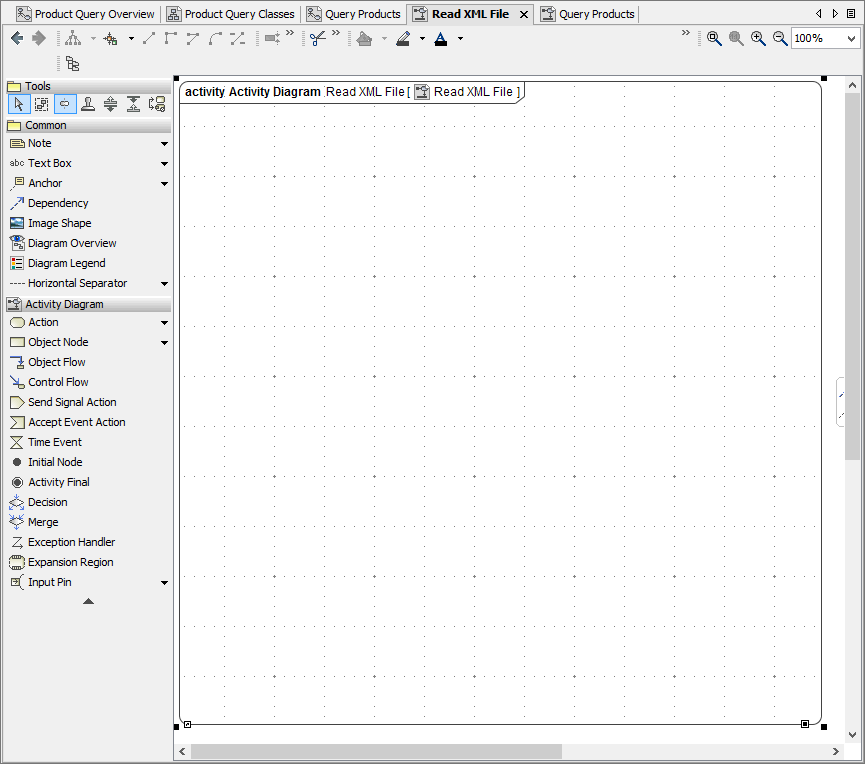The height and width of the screenshot is (764, 865).
Task: Toggle the link creation mode tool
Action: coord(64,103)
